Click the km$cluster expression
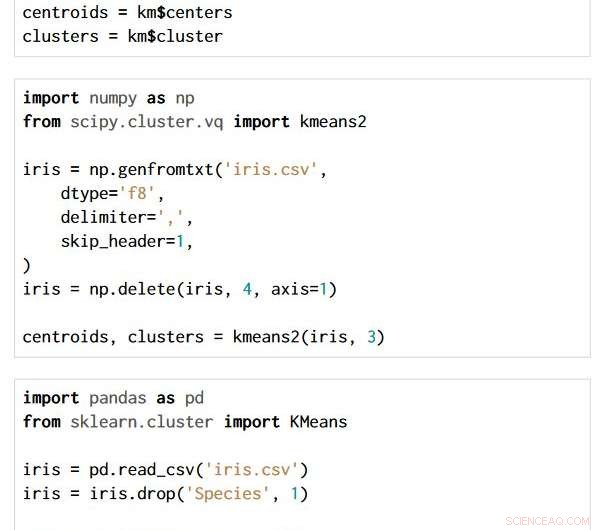Viewport: 604px width, 530px height. [x=175, y=37]
